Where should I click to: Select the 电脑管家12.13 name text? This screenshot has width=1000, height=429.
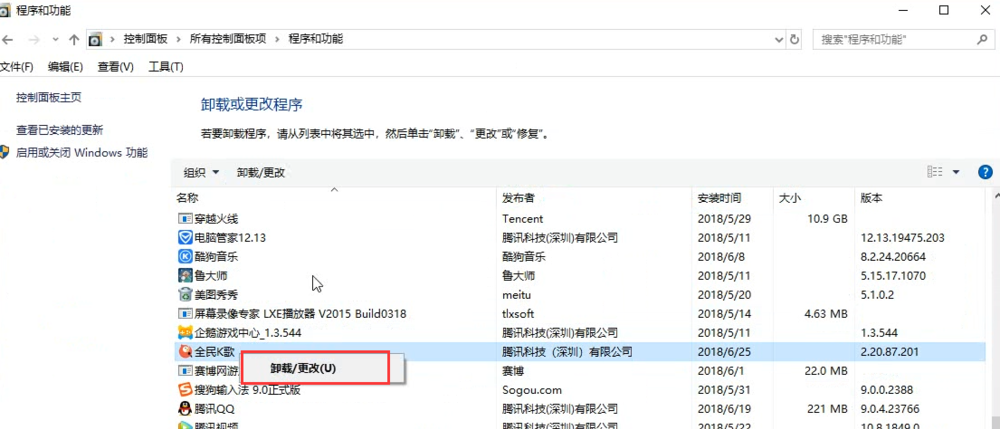click(x=230, y=238)
